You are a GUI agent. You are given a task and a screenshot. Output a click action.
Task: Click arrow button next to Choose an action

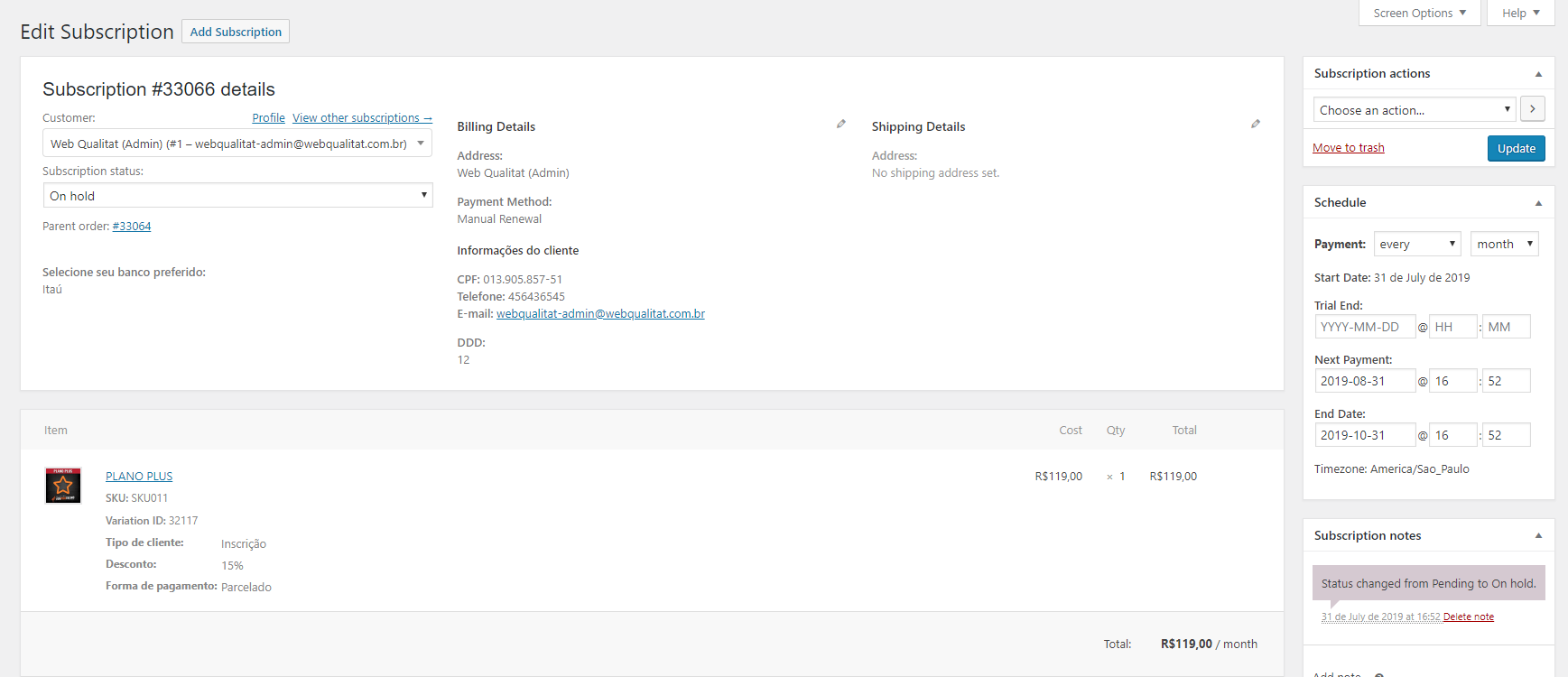point(1532,109)
